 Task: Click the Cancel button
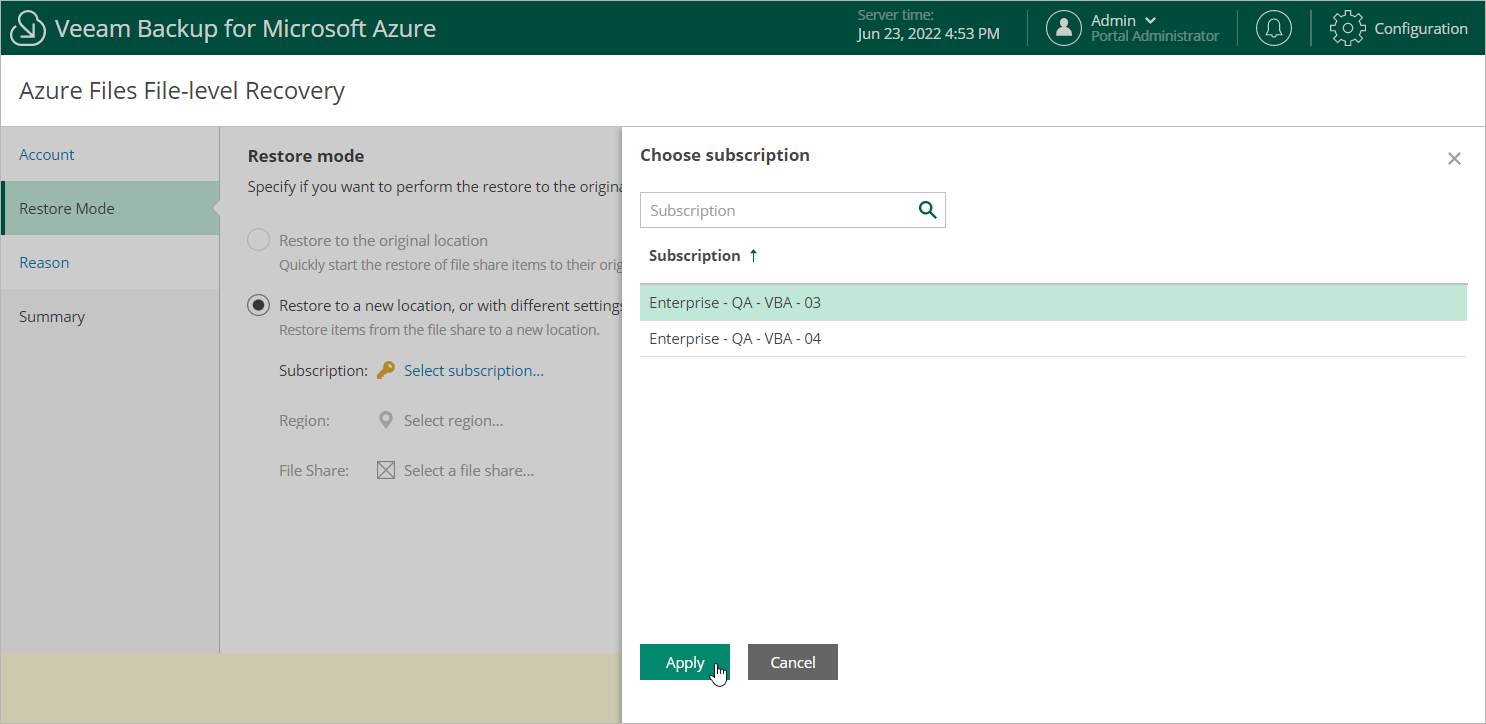coord(792,662)
